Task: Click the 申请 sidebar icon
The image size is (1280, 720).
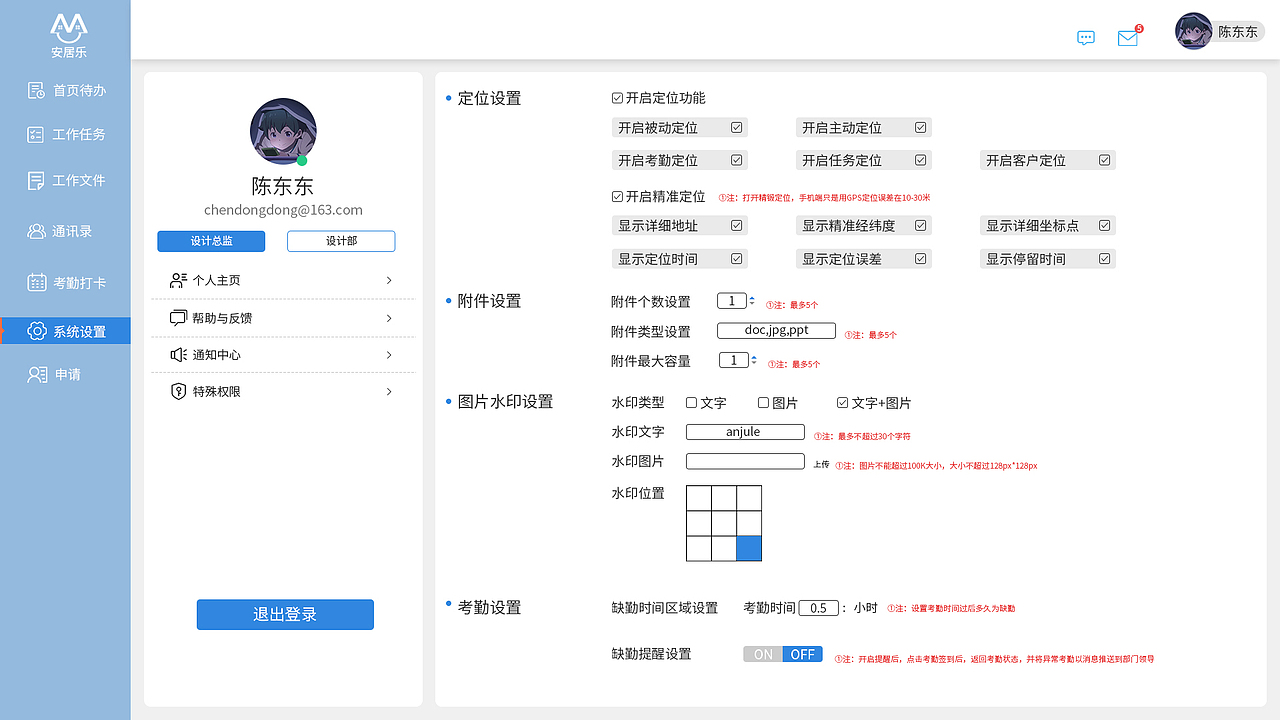Action: [37, 375]
